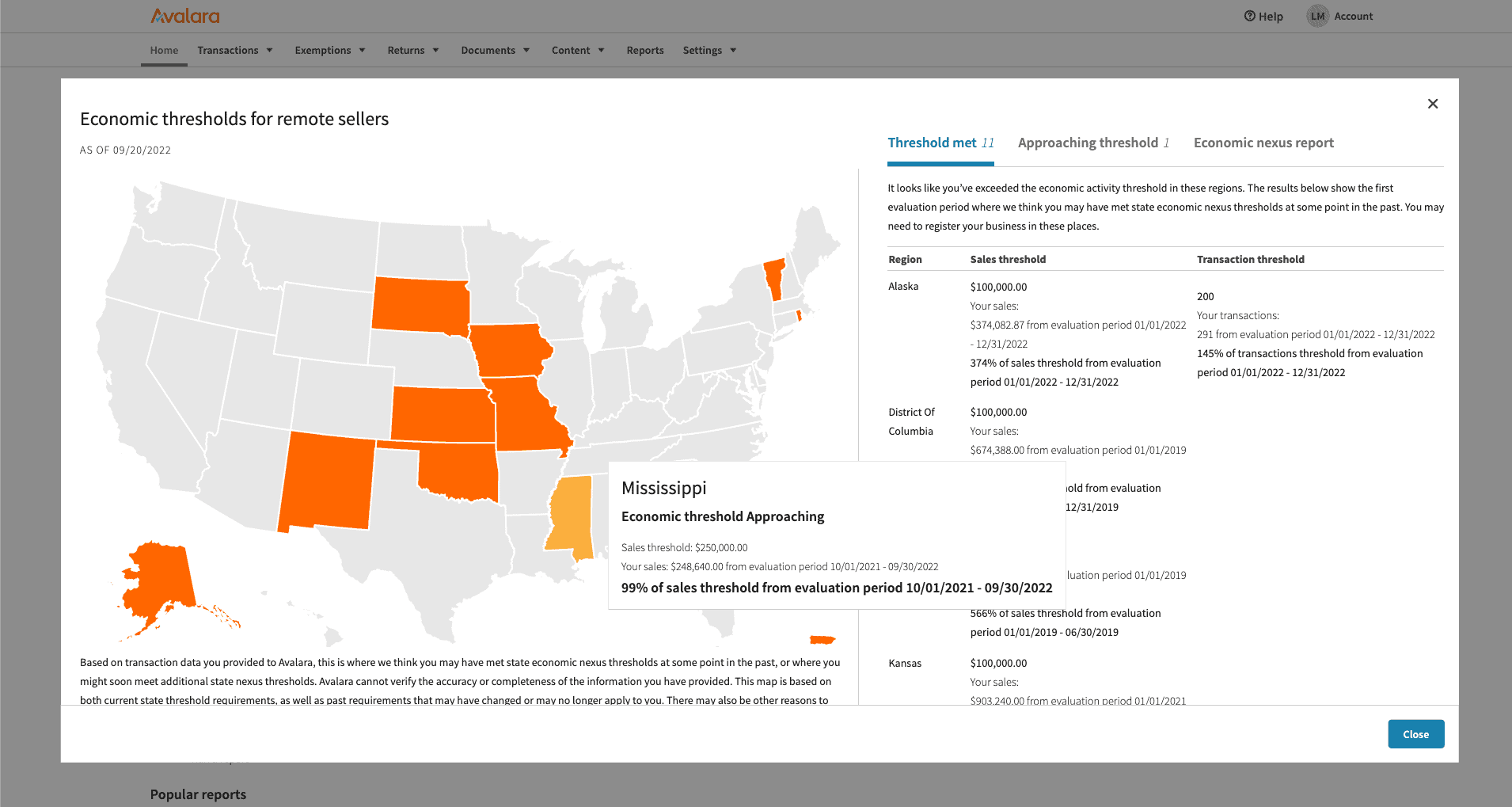Select Kansas on the map
The image size is (1512, 807).
[443, 412]
